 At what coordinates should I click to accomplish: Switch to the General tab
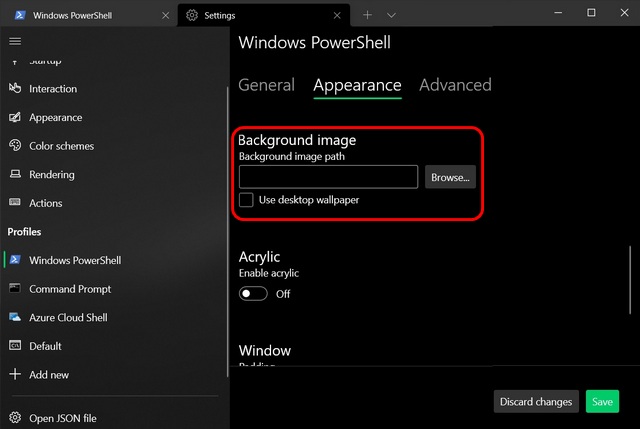click(266, 85)
